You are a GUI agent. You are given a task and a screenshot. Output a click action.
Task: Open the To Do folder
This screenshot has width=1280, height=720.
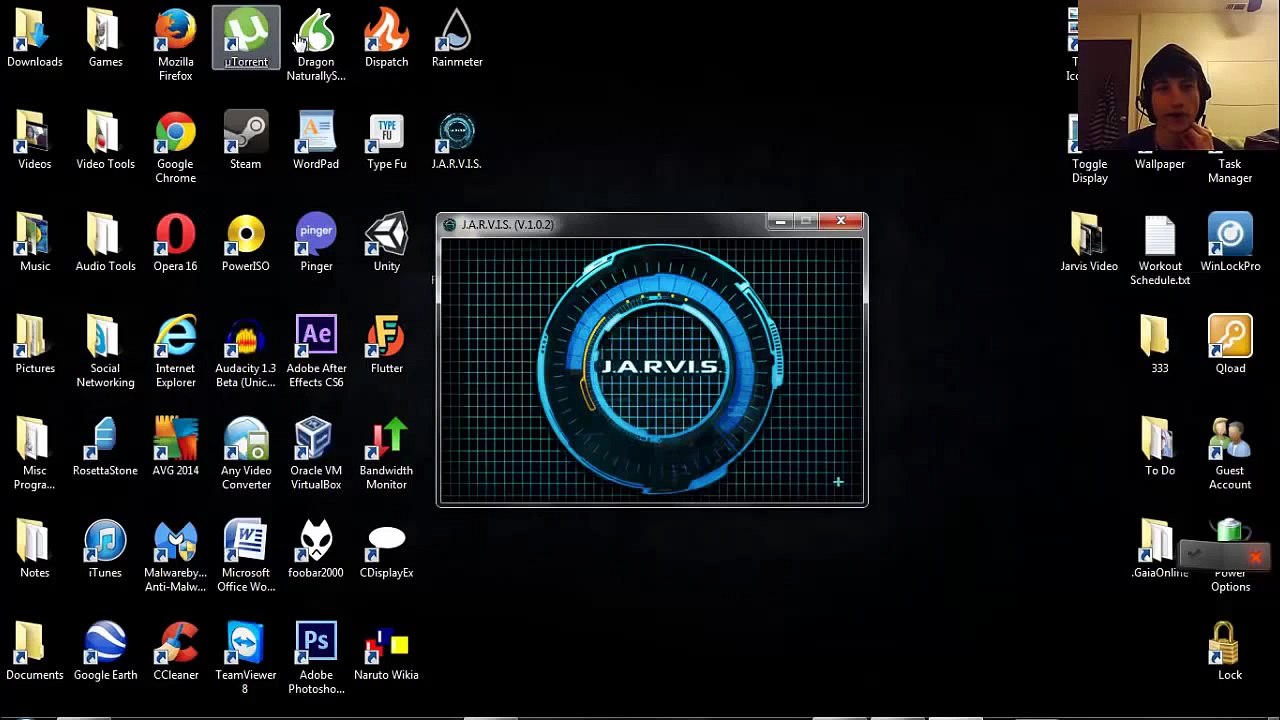point(1160,446)
